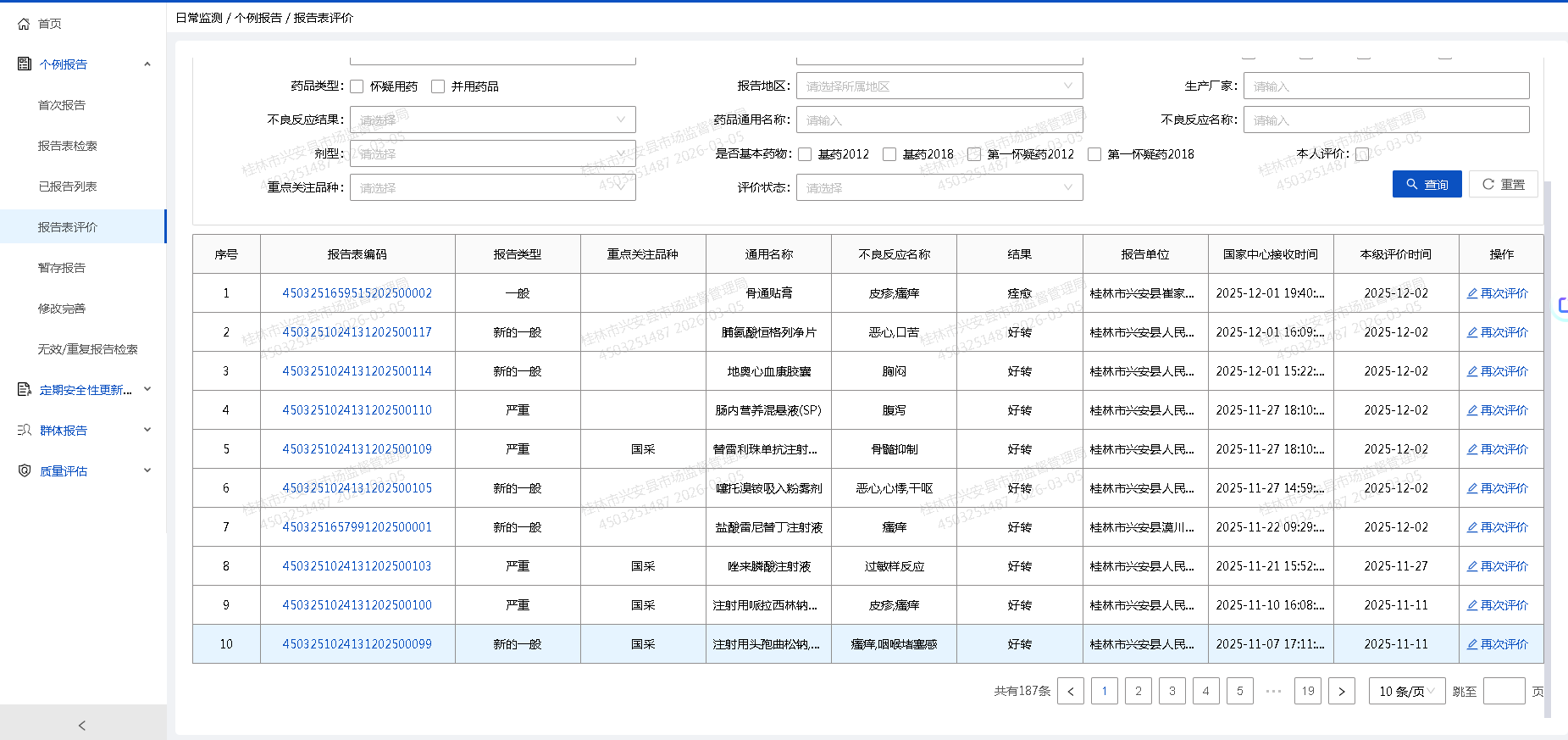1568x740 pixels.
Task: Click the 群体报告 sidebar icon
Action: 25,430
